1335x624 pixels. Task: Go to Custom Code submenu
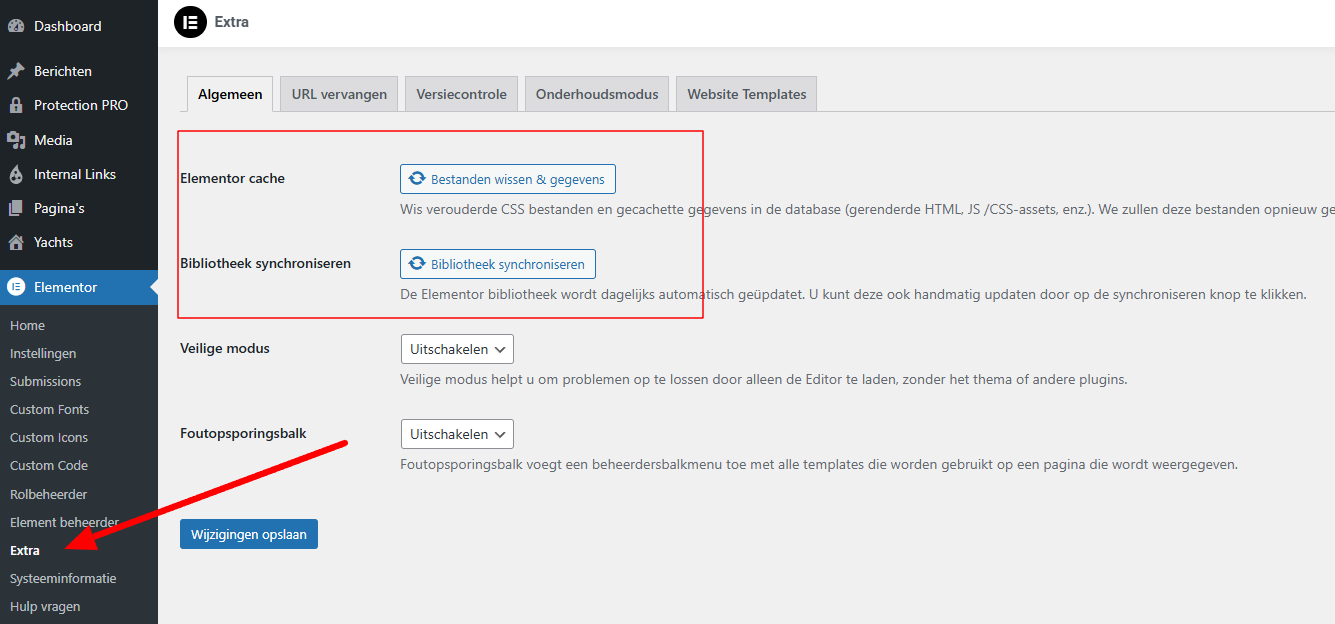click(x=49, y=465)
